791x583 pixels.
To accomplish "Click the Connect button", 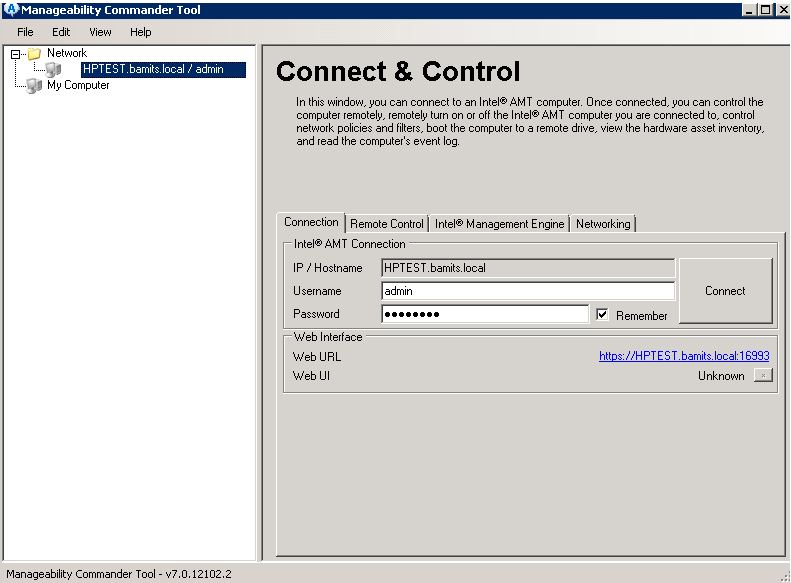I will (x=725, y=290).
